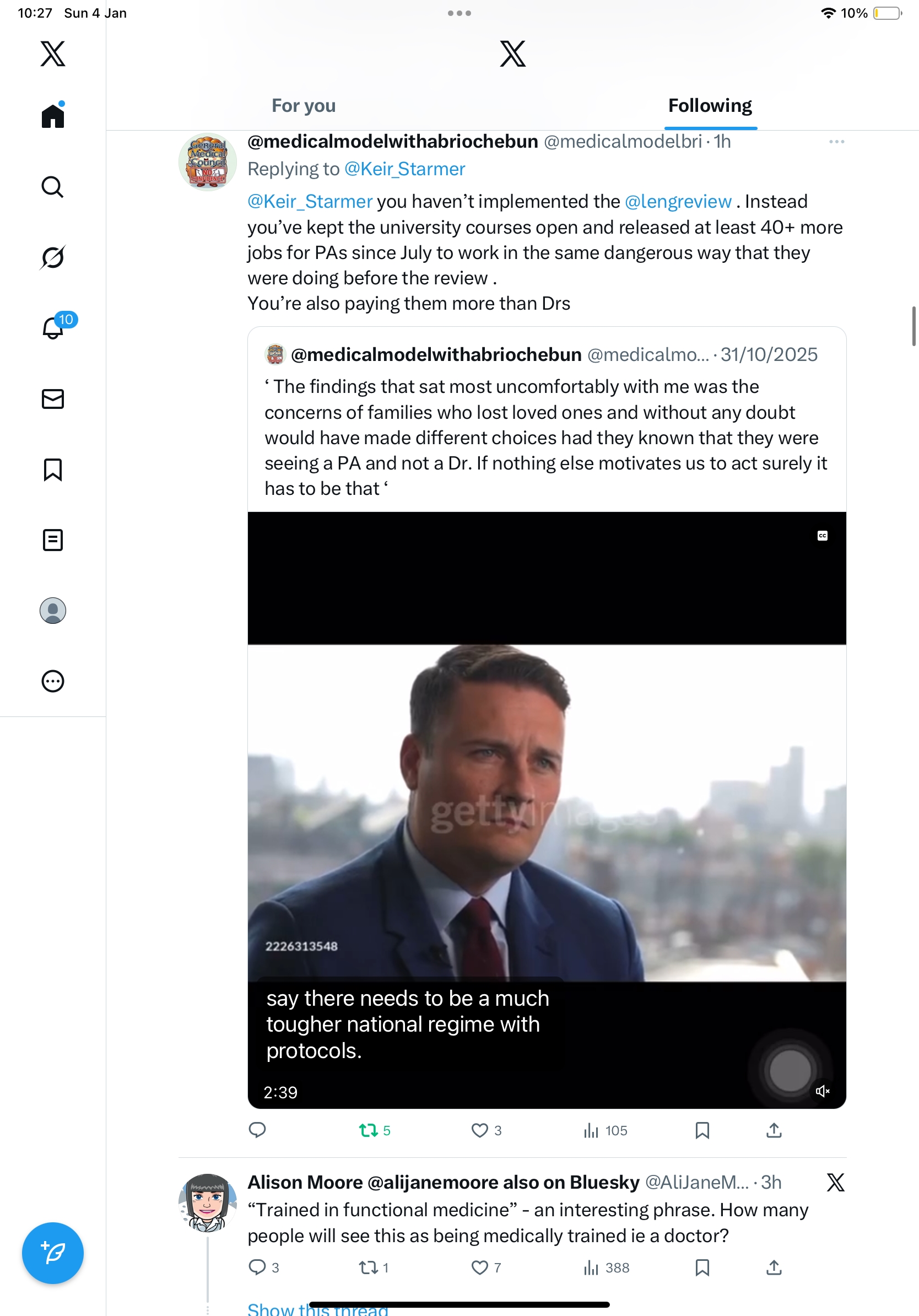Viewport: 919px width, 1316px height.
Task: Like the post with 3 likes
Action: 479,1130
